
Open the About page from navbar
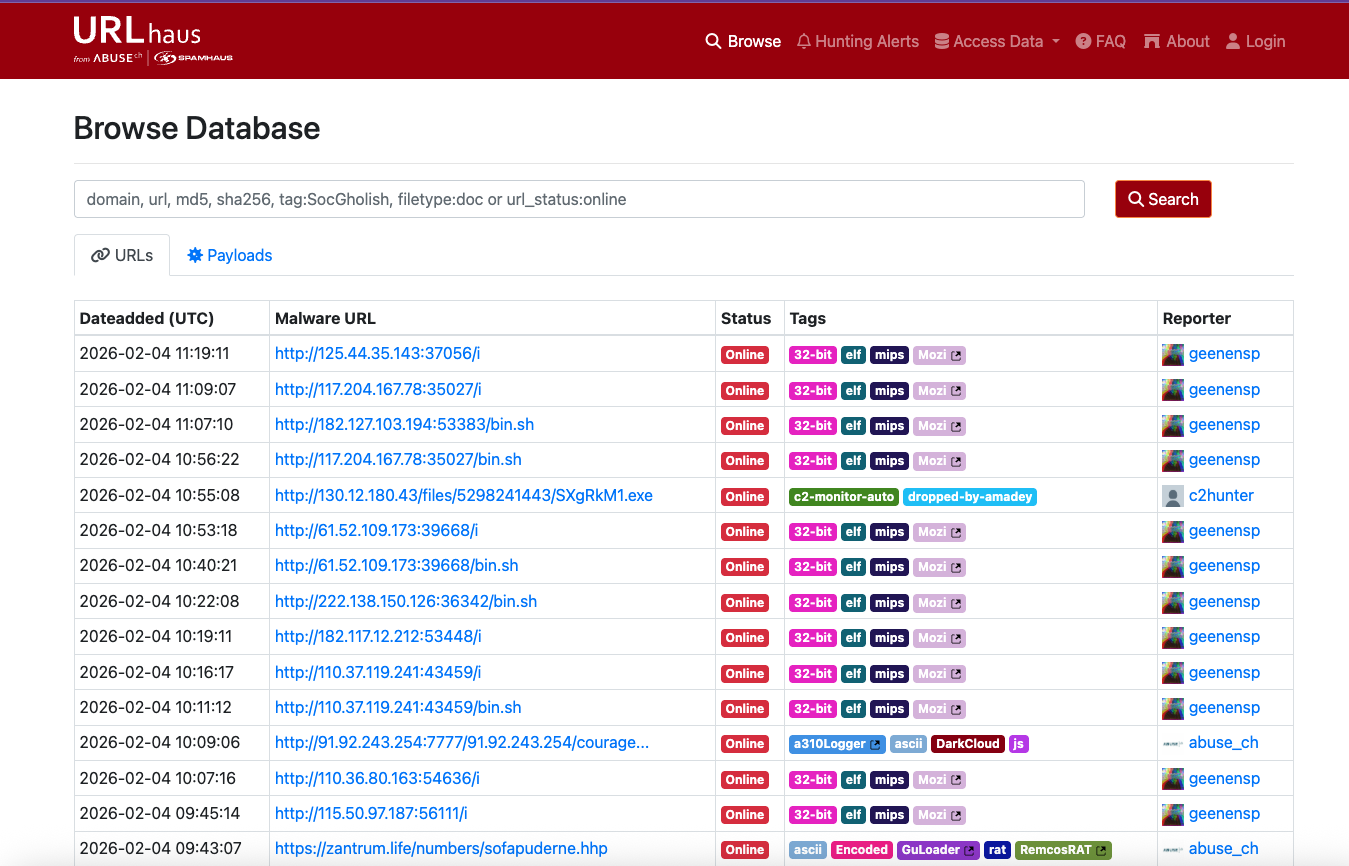point(1176,41)
